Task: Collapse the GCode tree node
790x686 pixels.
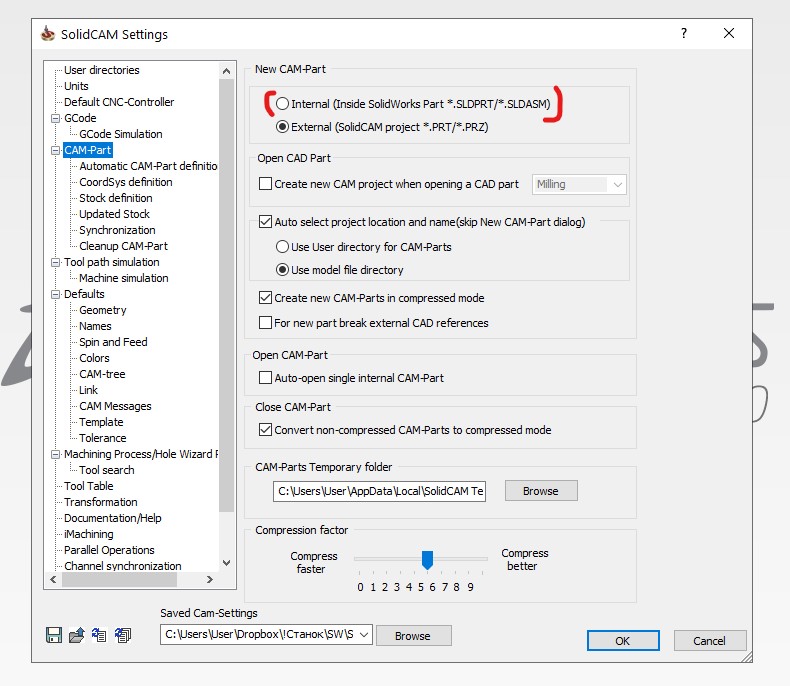Action: click(55, 118)
